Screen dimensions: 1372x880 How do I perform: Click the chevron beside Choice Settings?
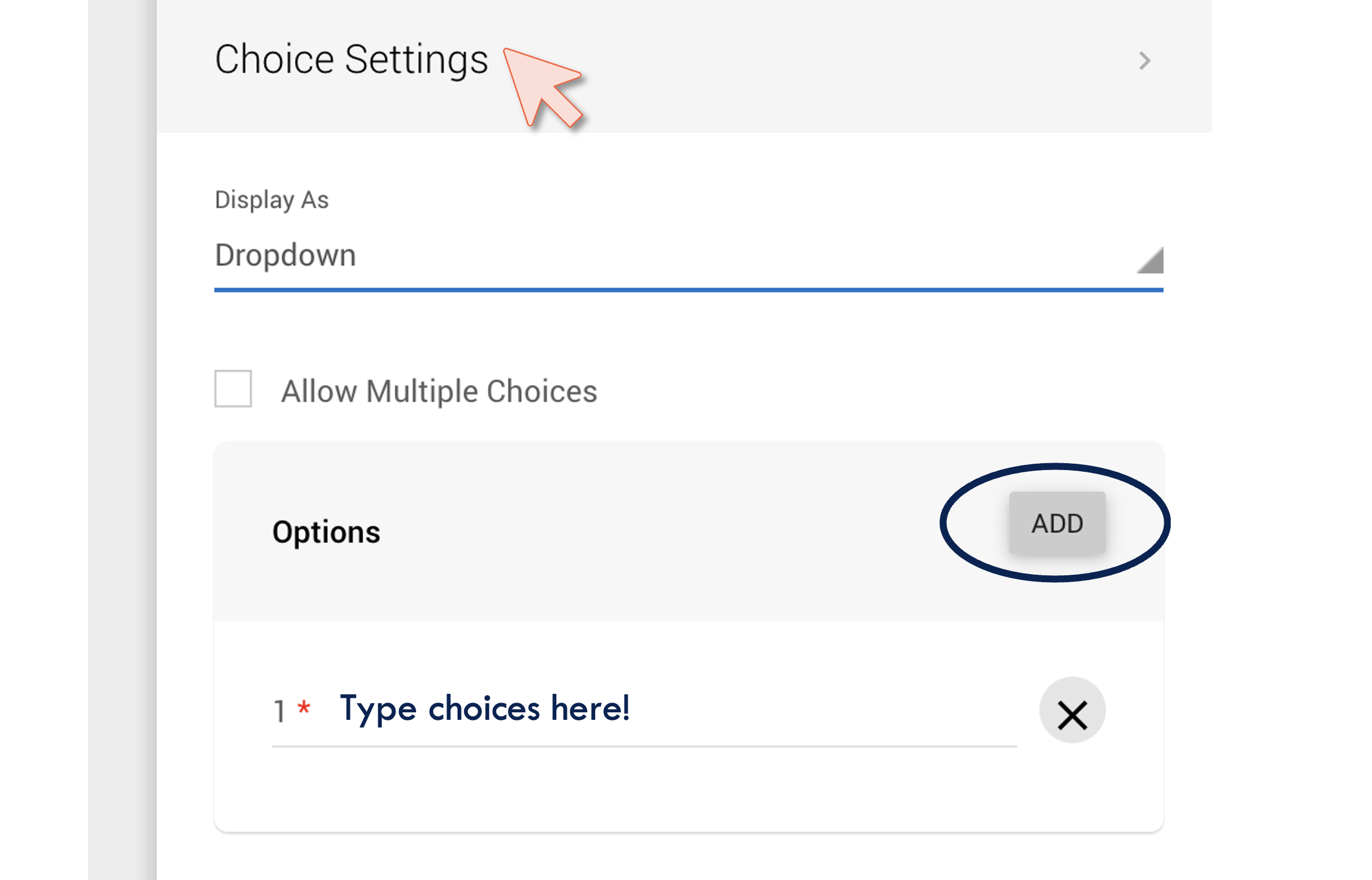tap(1144, 61)
